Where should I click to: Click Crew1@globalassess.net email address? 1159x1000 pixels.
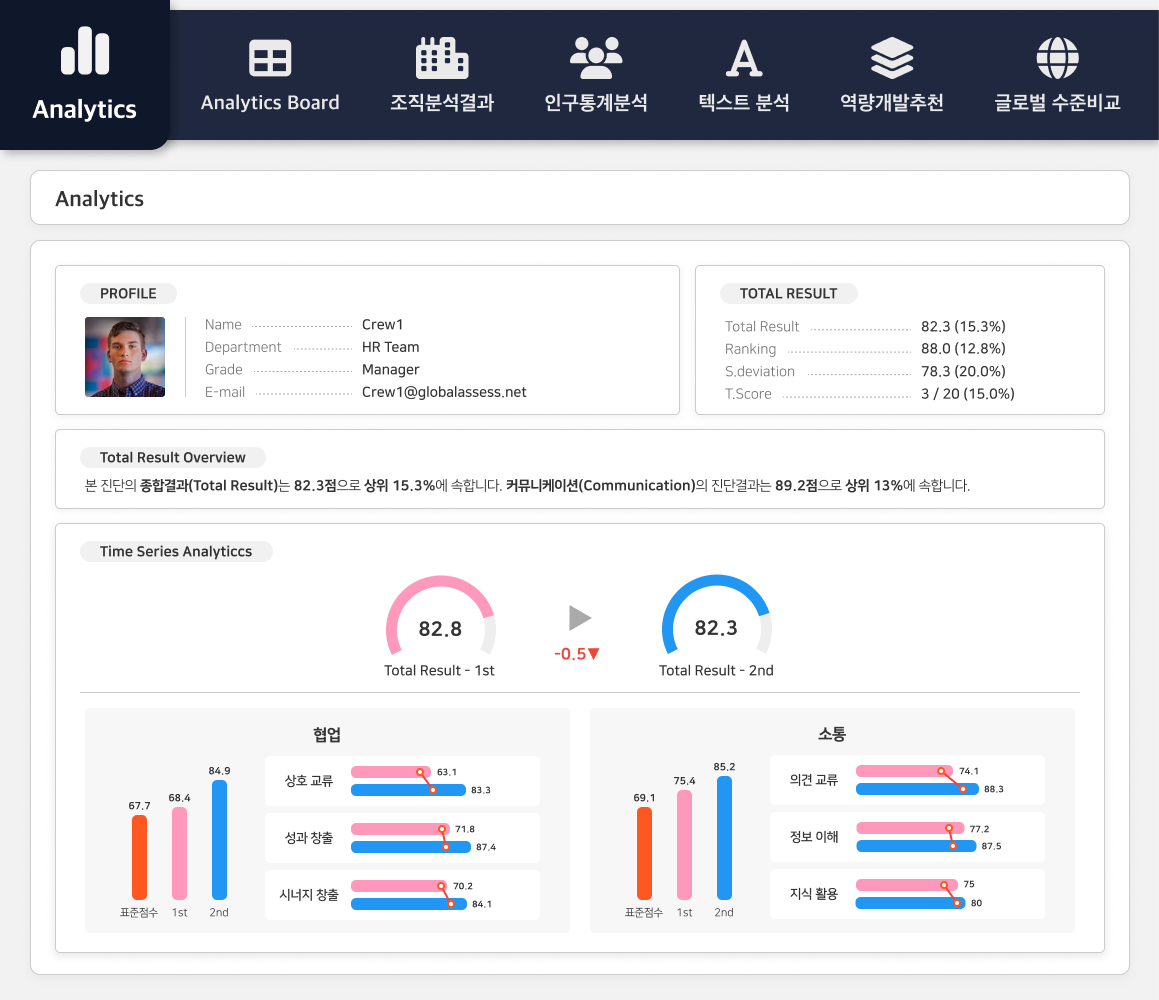click(x=444, y=392)
